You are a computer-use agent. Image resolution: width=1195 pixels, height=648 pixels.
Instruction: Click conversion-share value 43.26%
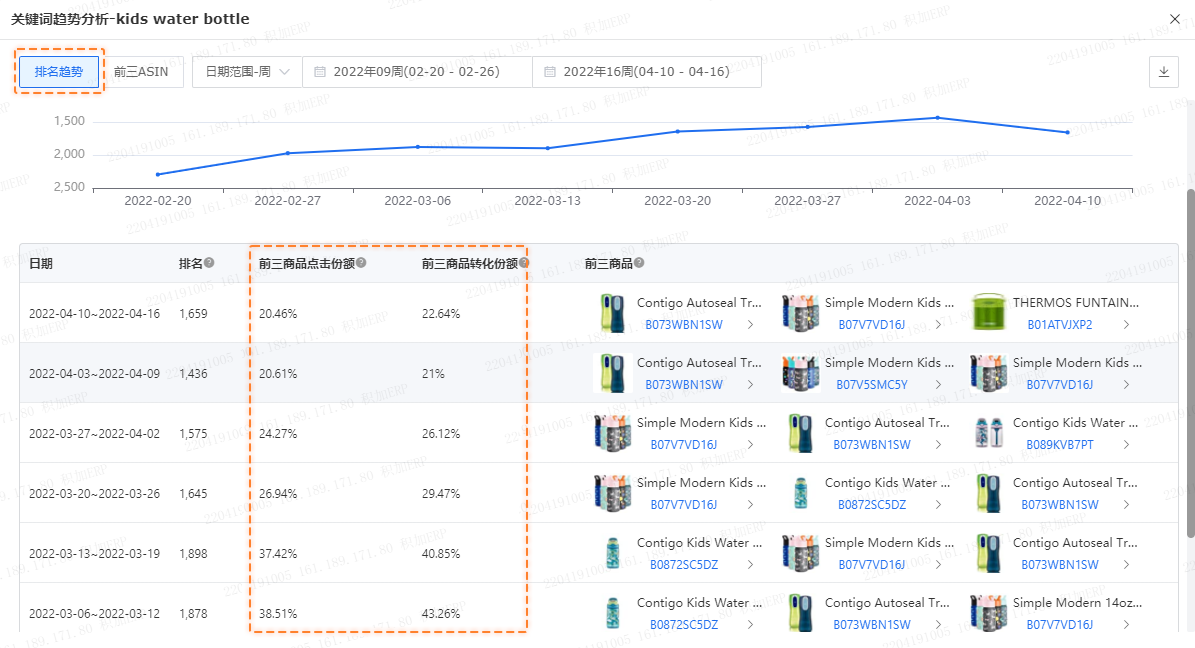tap(441, 614)
